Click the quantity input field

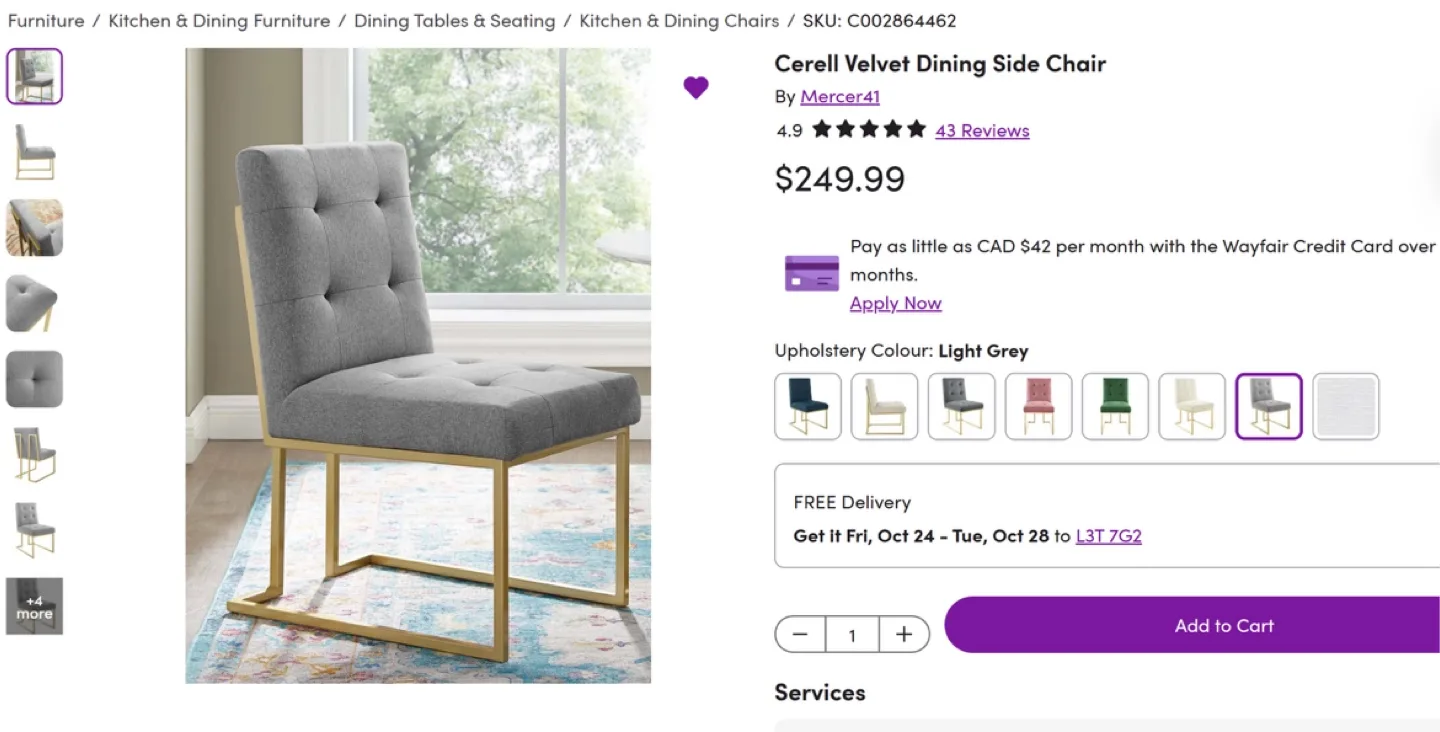[852, 633]
